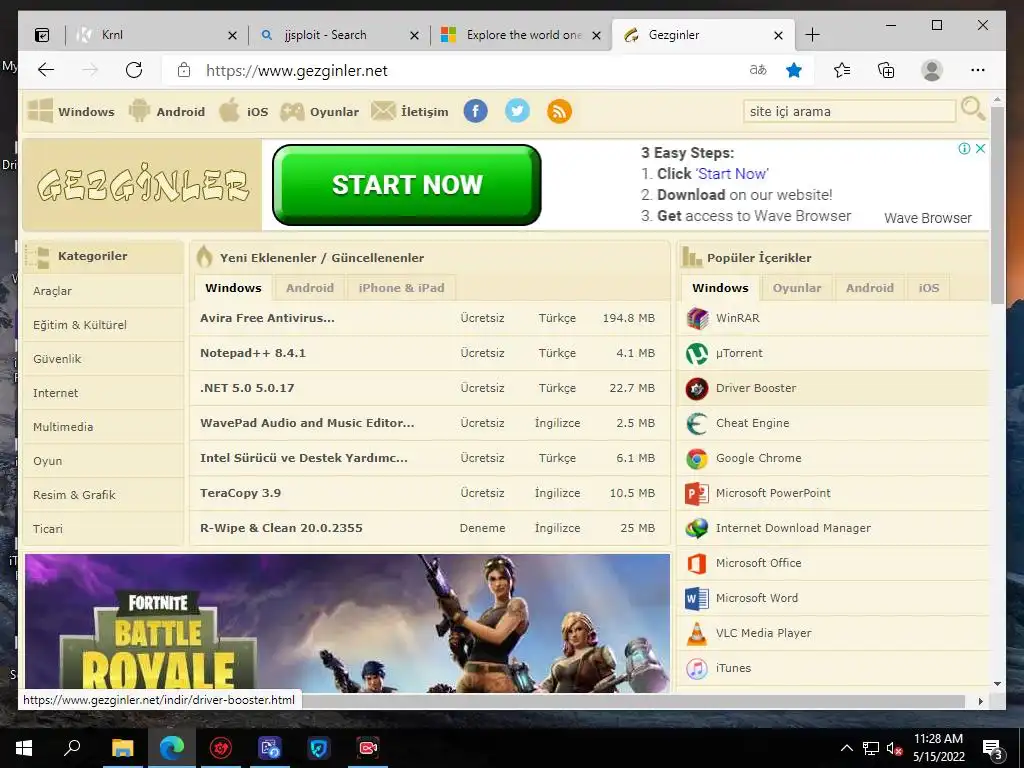Open the Multimedia category
The image size is (1024, 768).
click(x=103, y=427)
